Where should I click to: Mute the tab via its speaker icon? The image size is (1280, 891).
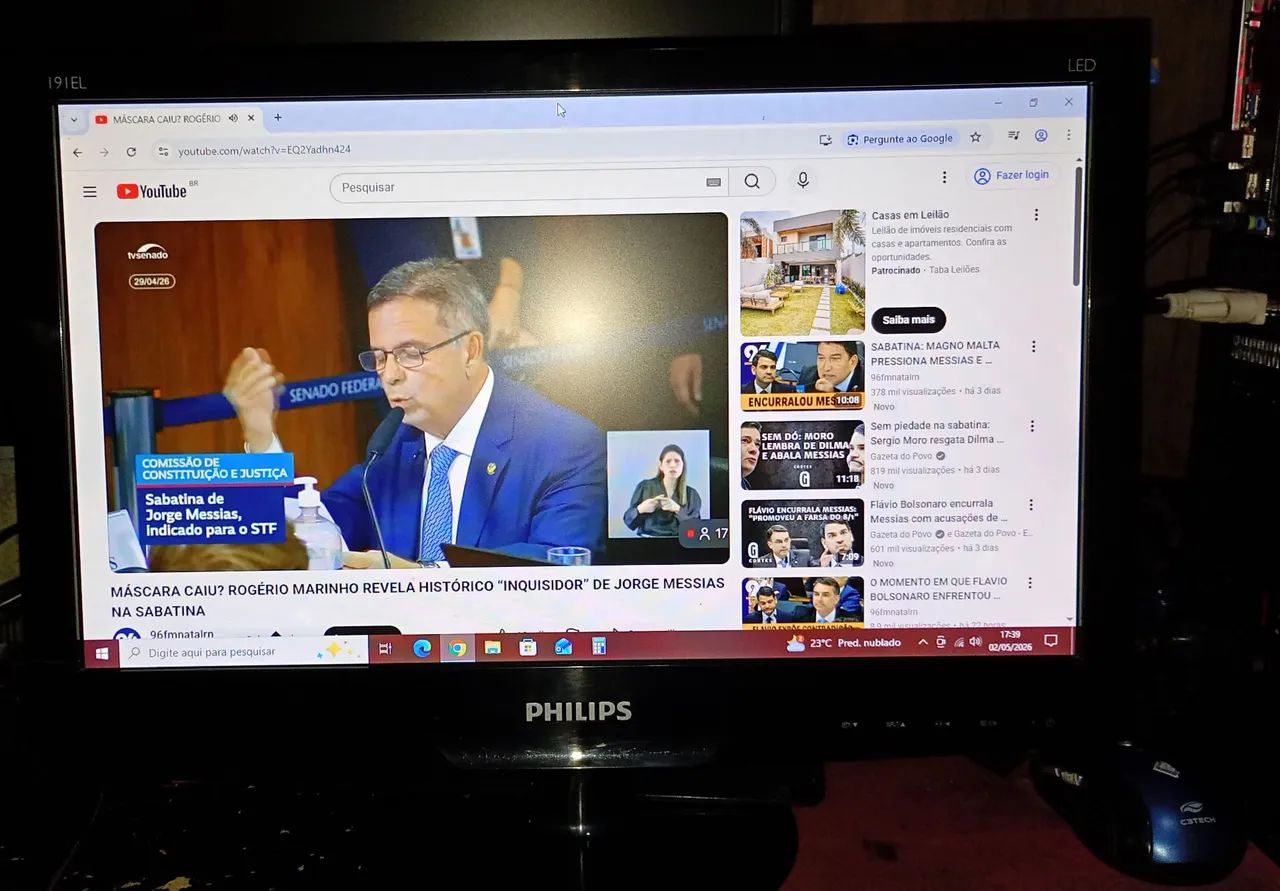(233, 118)
